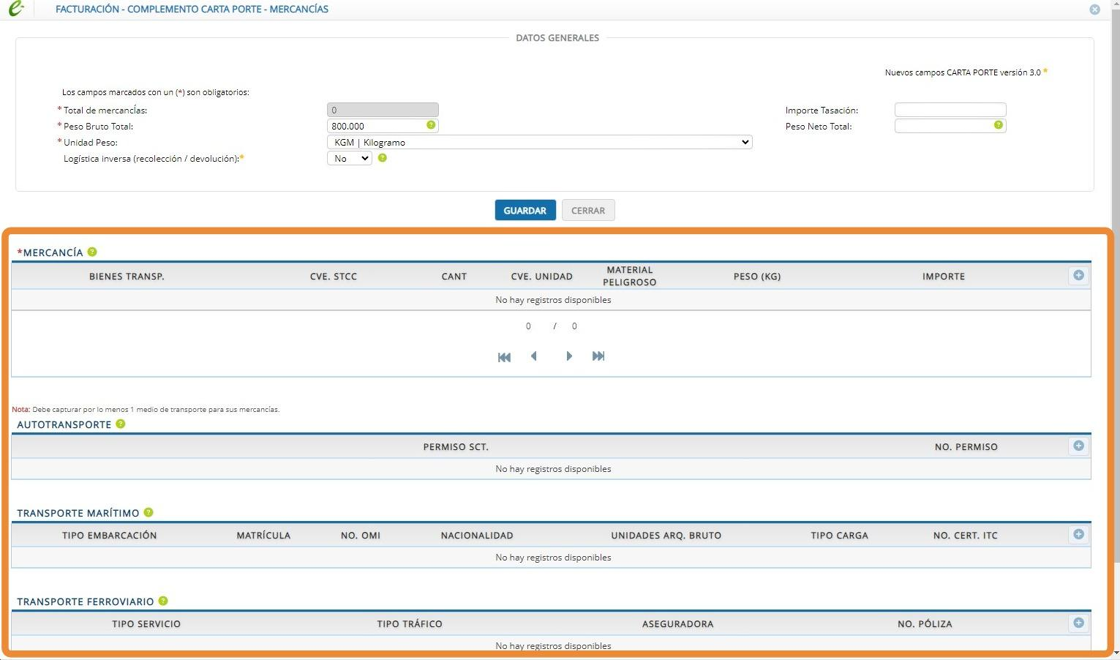Click the Guardar button
This screenshot has height=660, width=1120.
(x=525, y=211)
